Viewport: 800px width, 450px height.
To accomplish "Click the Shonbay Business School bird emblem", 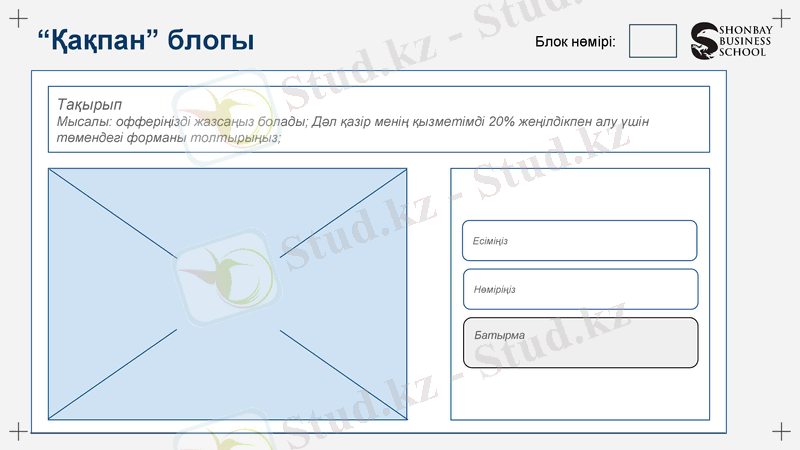I will tap(705, 41).
